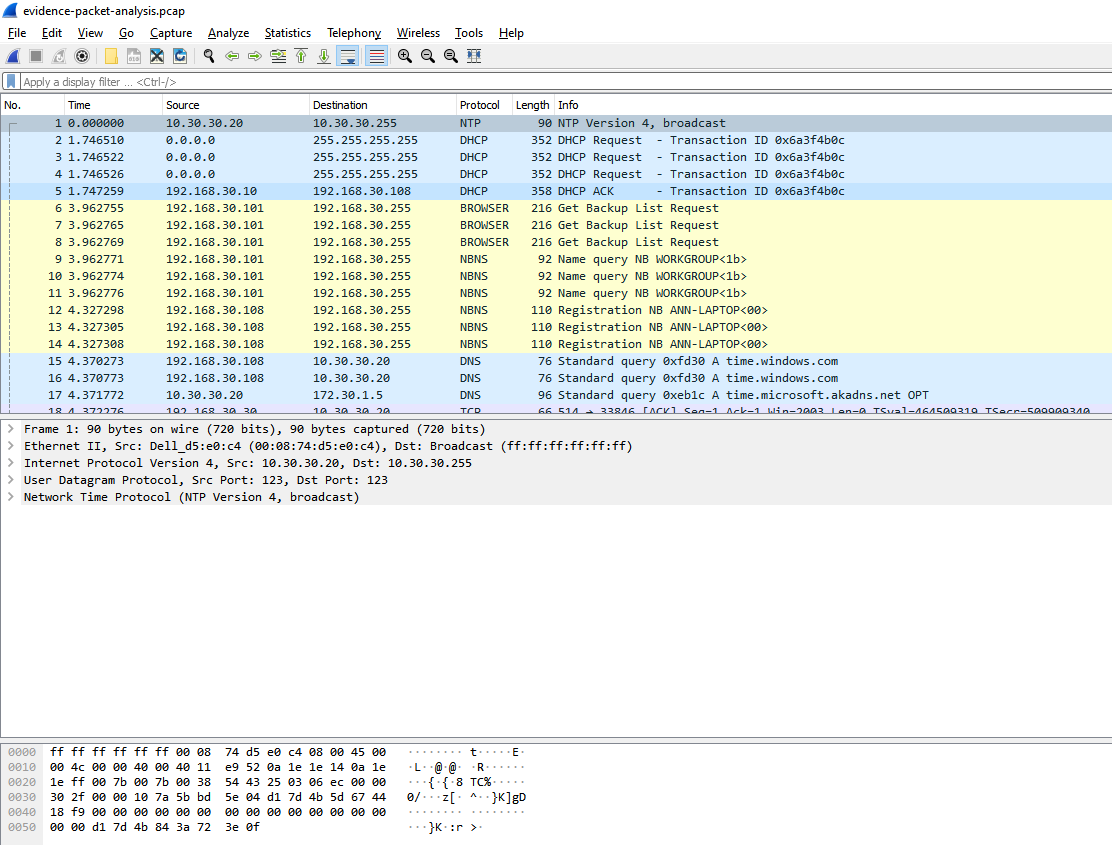Go forward in packet history arrow

click(x=255, y=56)
